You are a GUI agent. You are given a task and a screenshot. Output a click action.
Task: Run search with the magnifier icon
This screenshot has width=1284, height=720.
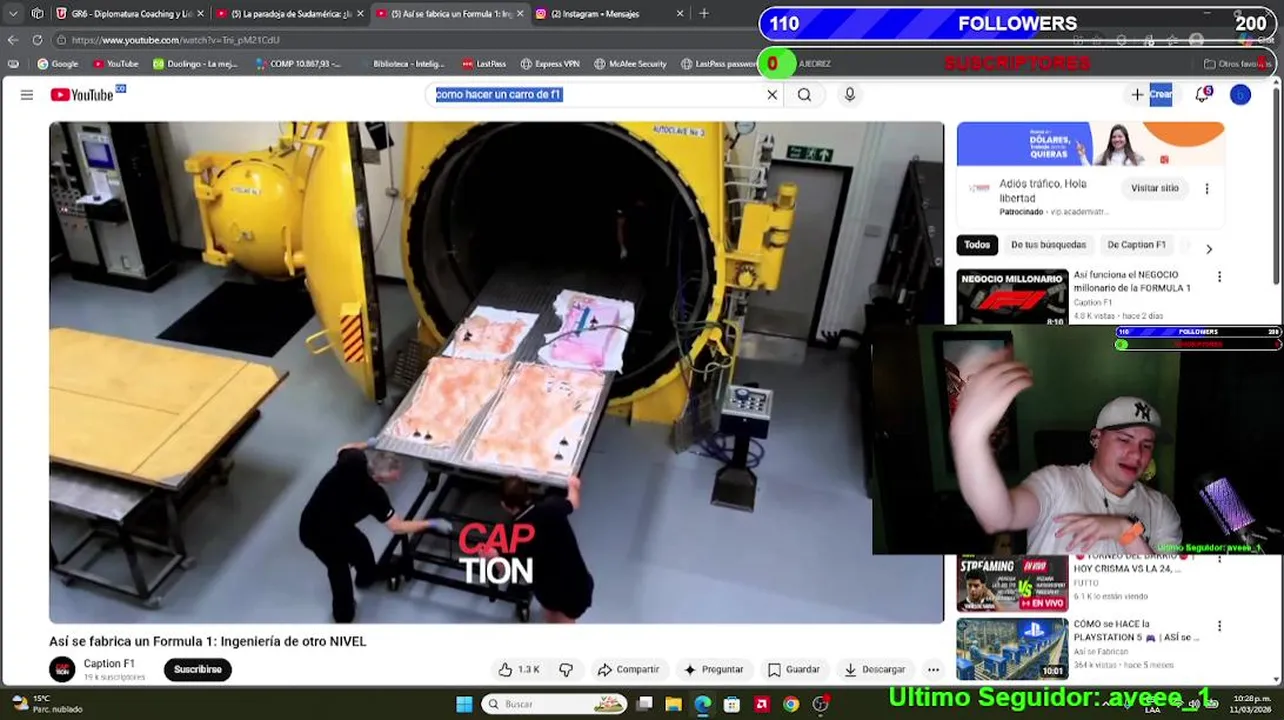[x=804, y=94]
